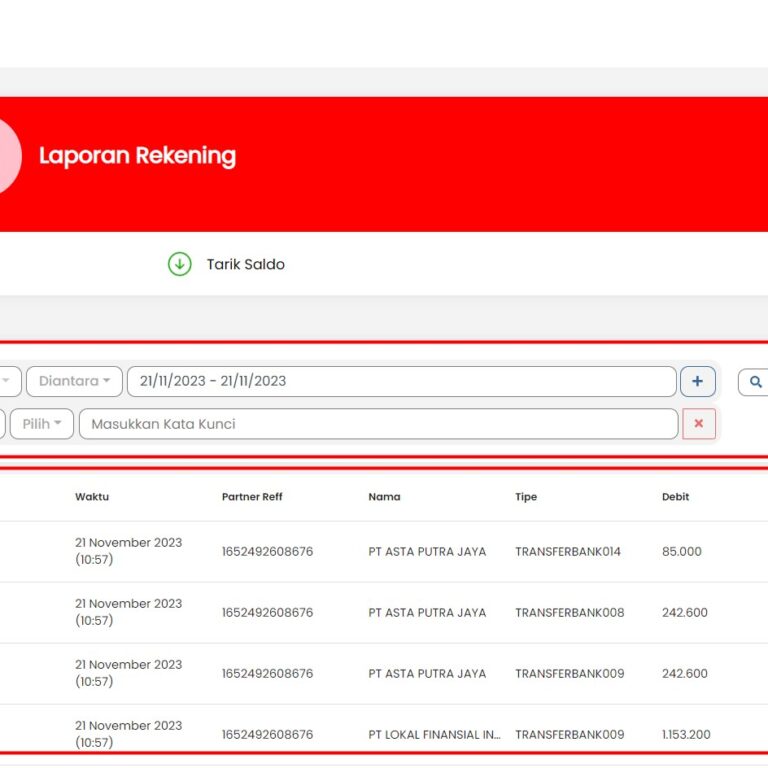Click the Laporan Rekening heading
The height and width of the screenshot is (768, 768).
[137, 156]
